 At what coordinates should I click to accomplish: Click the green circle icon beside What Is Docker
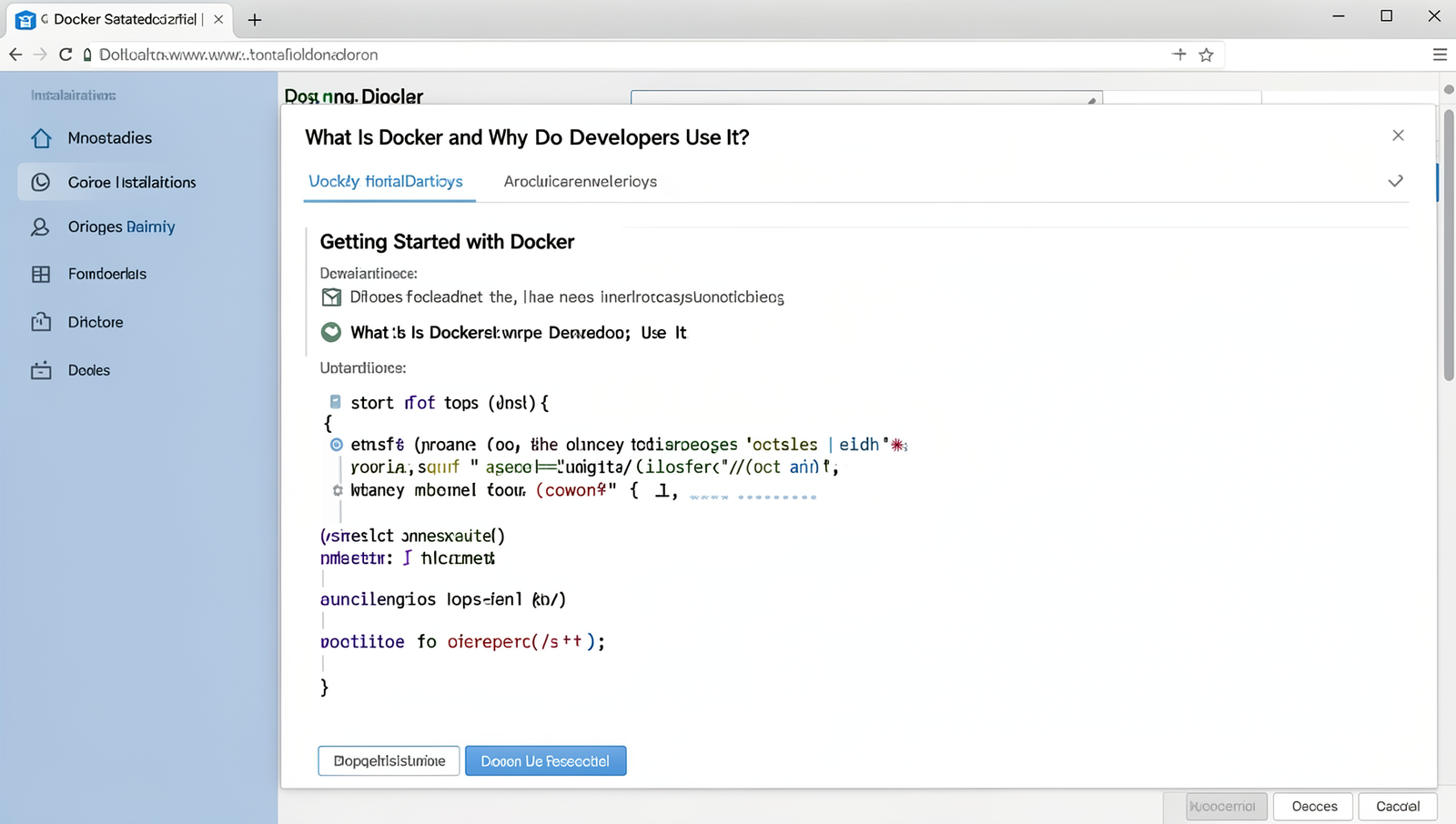coord(331,332)
